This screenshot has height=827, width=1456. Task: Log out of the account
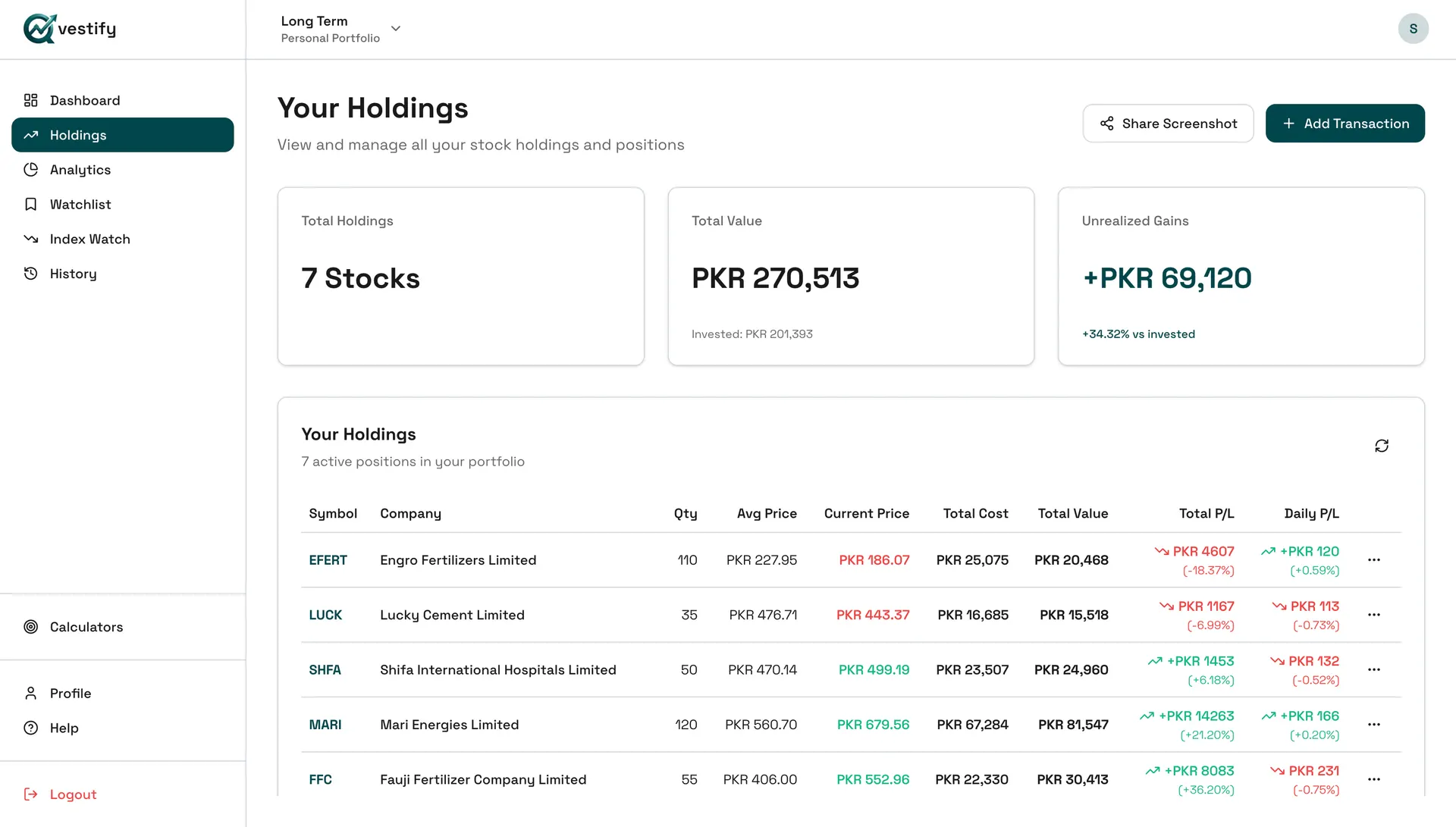123,794
